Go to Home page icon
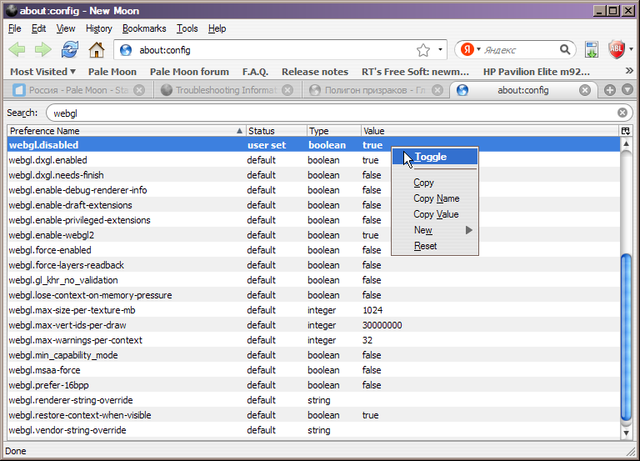Viewport: 640px width, 461px height. (x=97, y=50)
